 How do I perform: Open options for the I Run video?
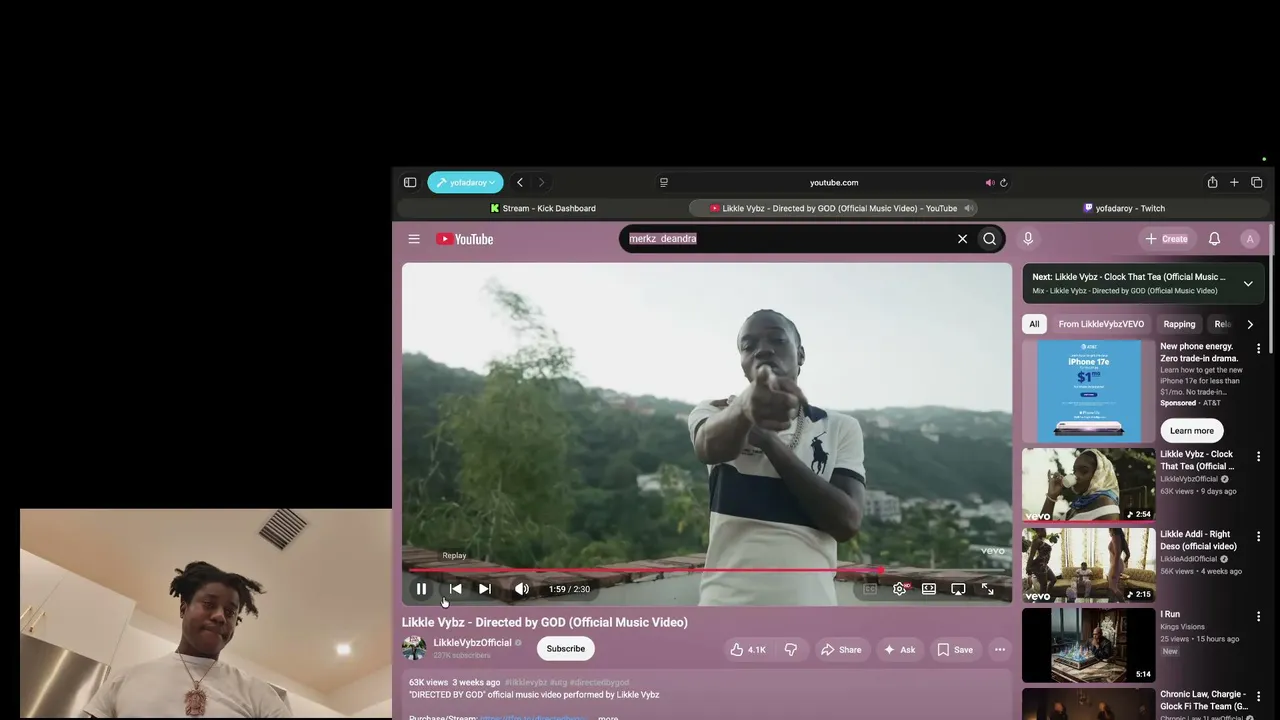point(1259,616)
